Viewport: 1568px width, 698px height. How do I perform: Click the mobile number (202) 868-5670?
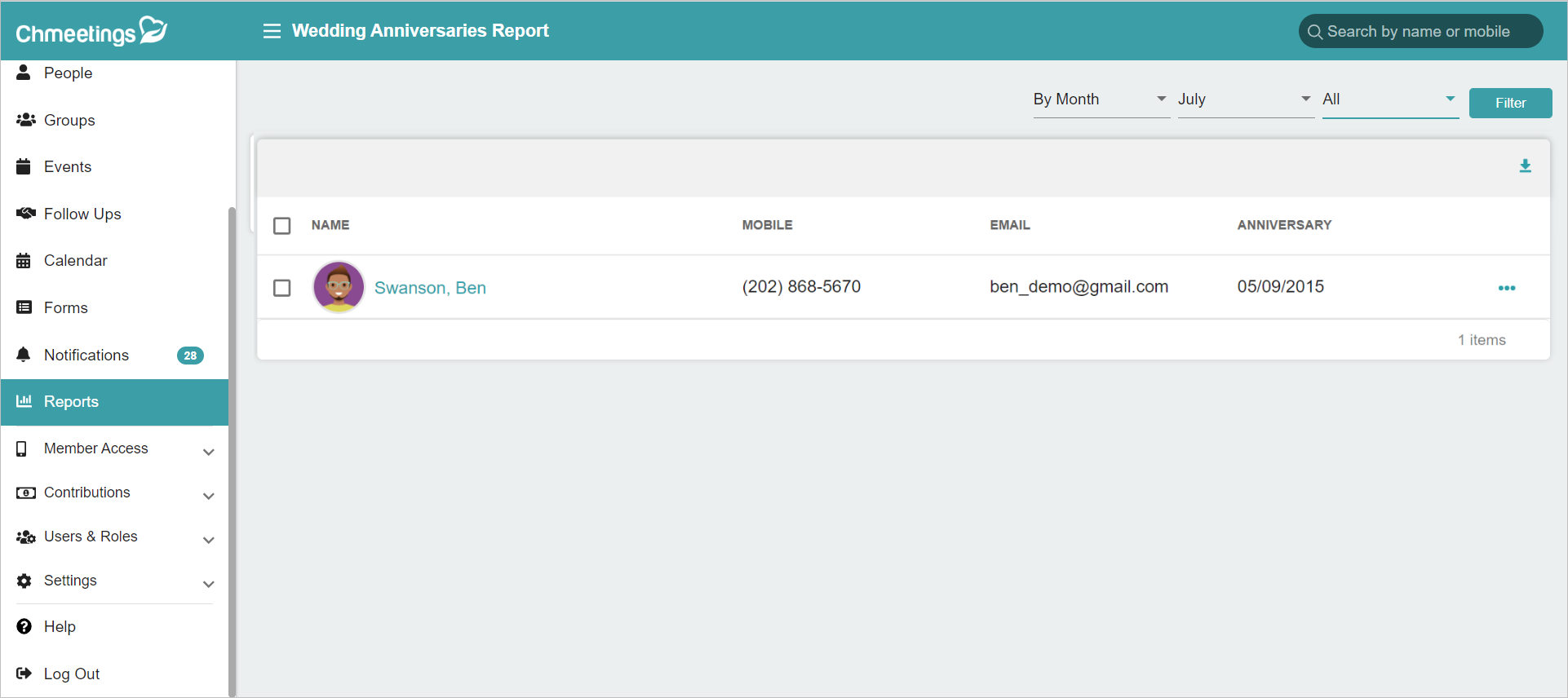click(x=801, y=287)
